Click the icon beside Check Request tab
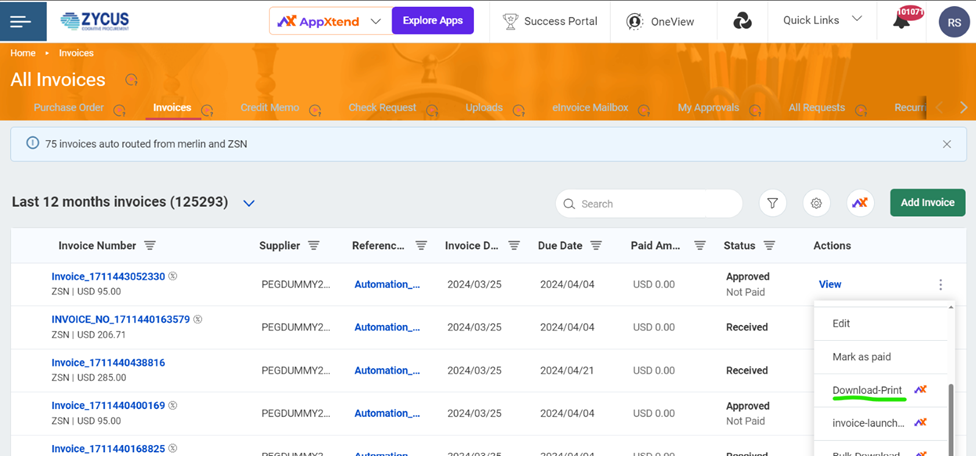Viewport: 976px width, 456px height. [432, 111]
